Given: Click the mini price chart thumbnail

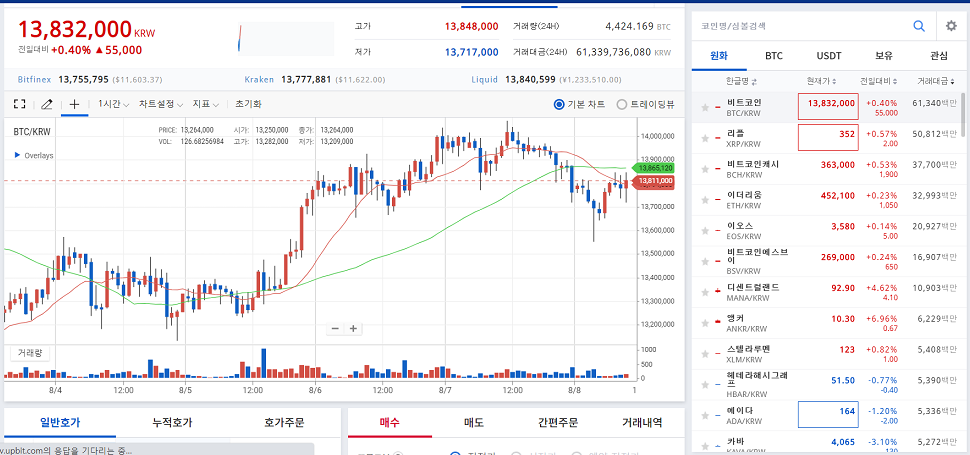Looking at the screenshot, I should point(286,38).
